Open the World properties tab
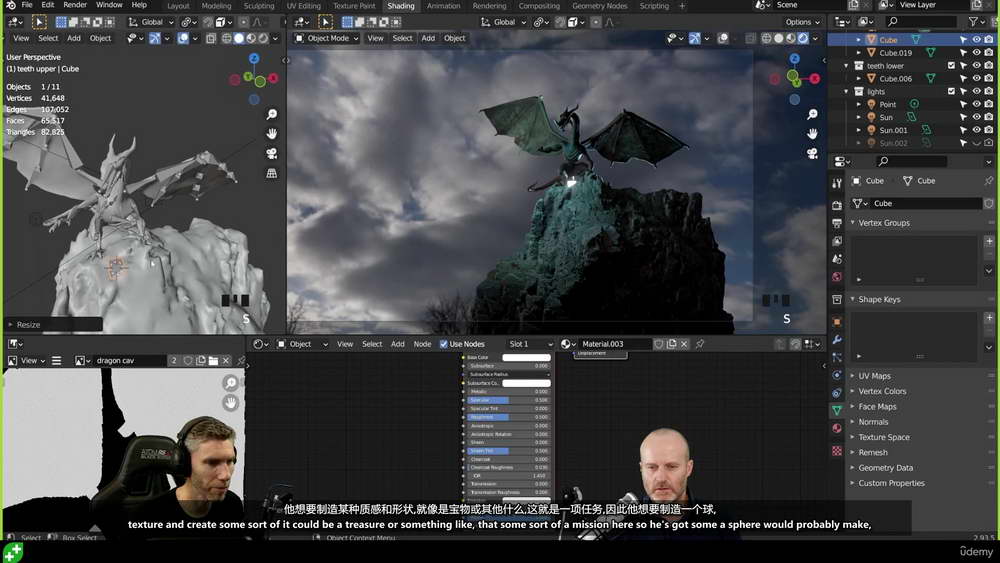1000x563 pixels. click(837, 277)
